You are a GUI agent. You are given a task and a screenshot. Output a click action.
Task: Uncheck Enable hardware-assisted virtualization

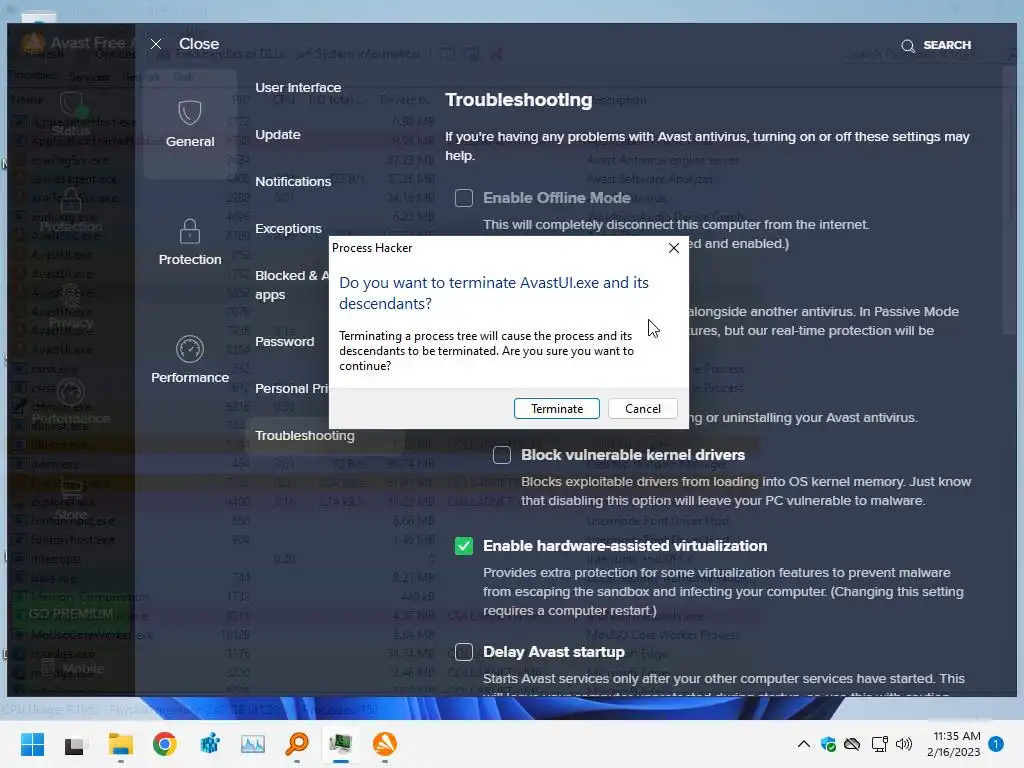tap(464, 545)
